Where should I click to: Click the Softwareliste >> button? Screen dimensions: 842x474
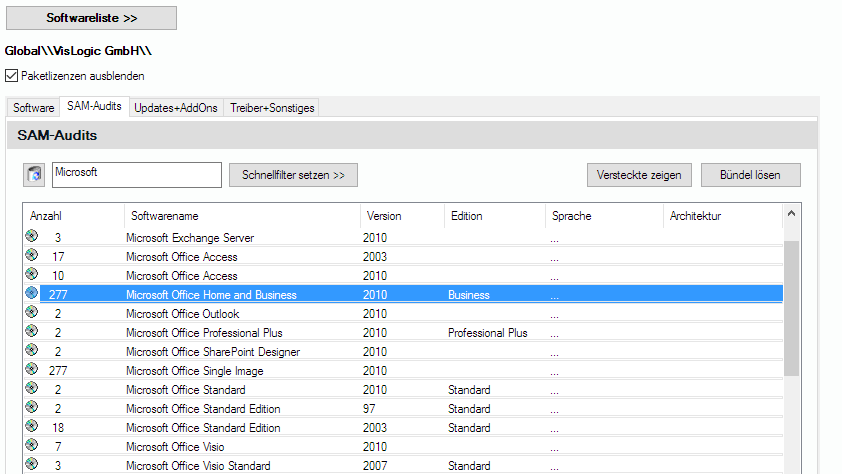(x=91, y=18)
